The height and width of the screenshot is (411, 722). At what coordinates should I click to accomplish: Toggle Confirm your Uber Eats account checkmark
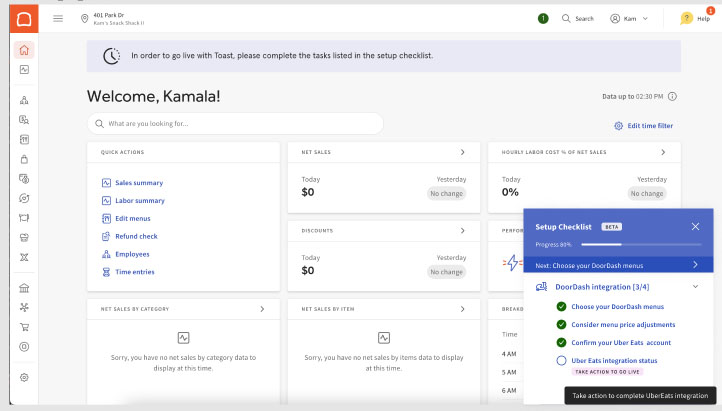coord(561,342)
